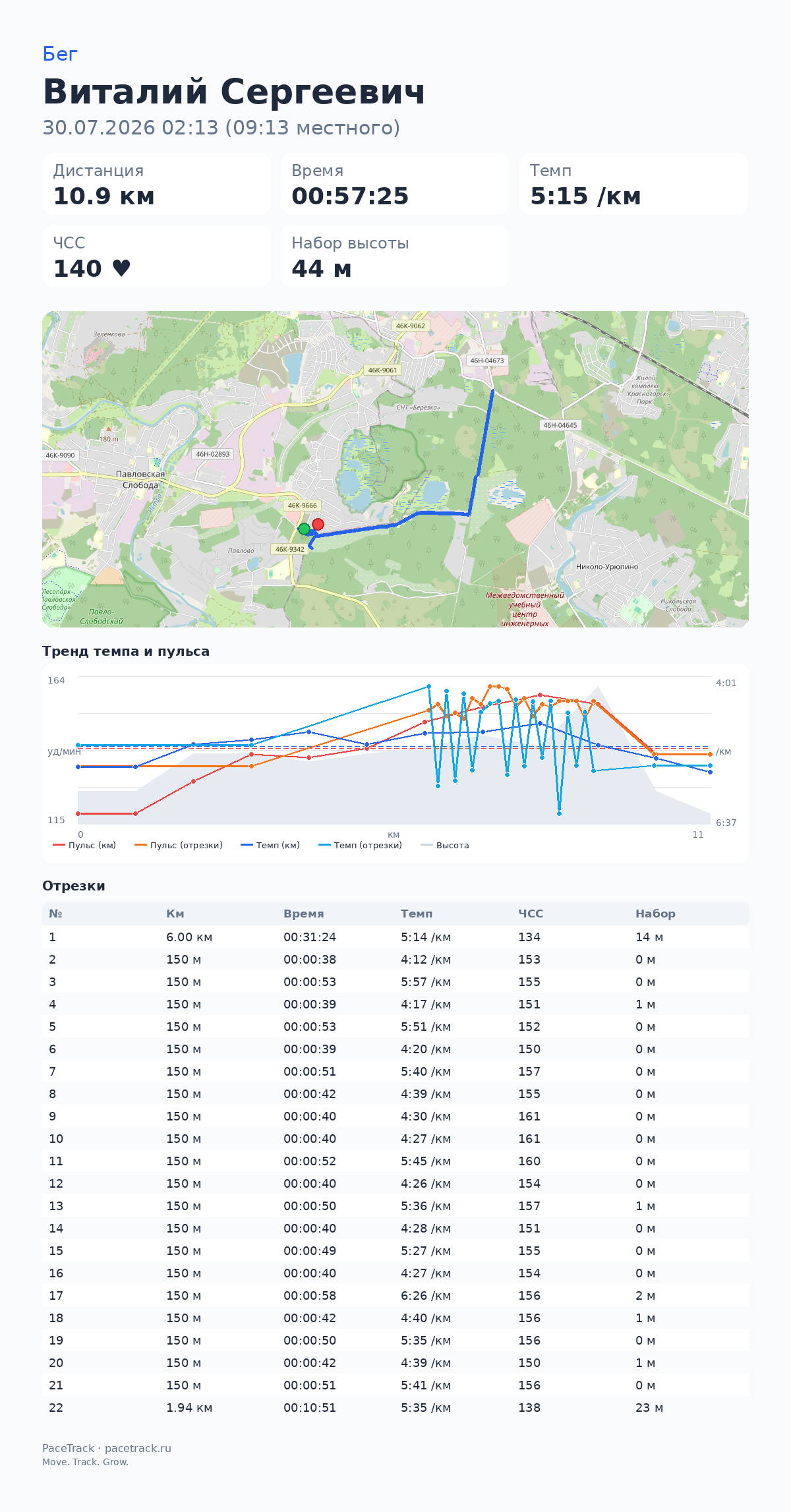791x1512 pixels.
Task: Click the 46К-9666 road label on map
Action: pyautogui.click(x=303, y=506)
